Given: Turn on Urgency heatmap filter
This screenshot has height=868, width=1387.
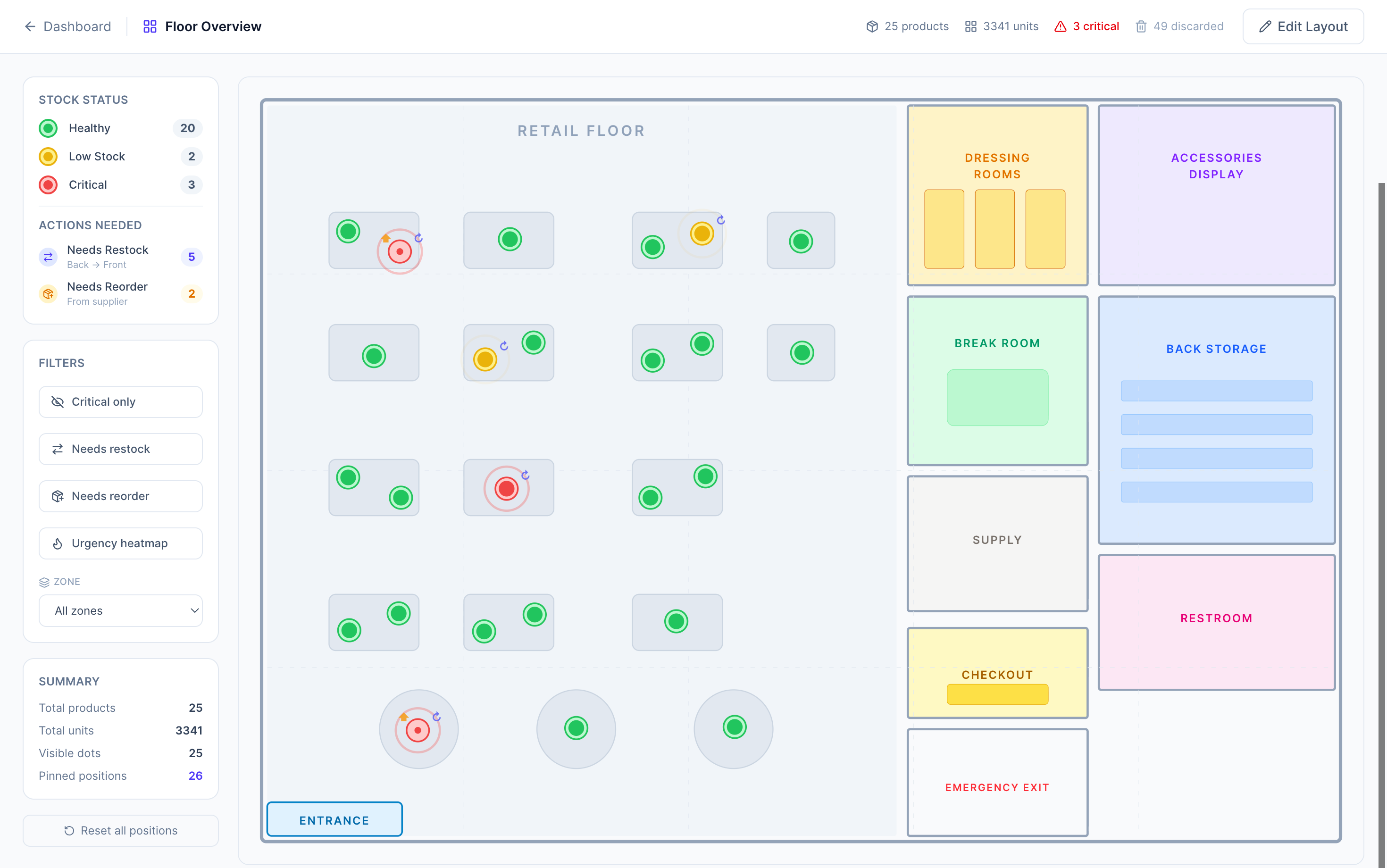Looking at the screenshot, I should (x=121, y=543).
